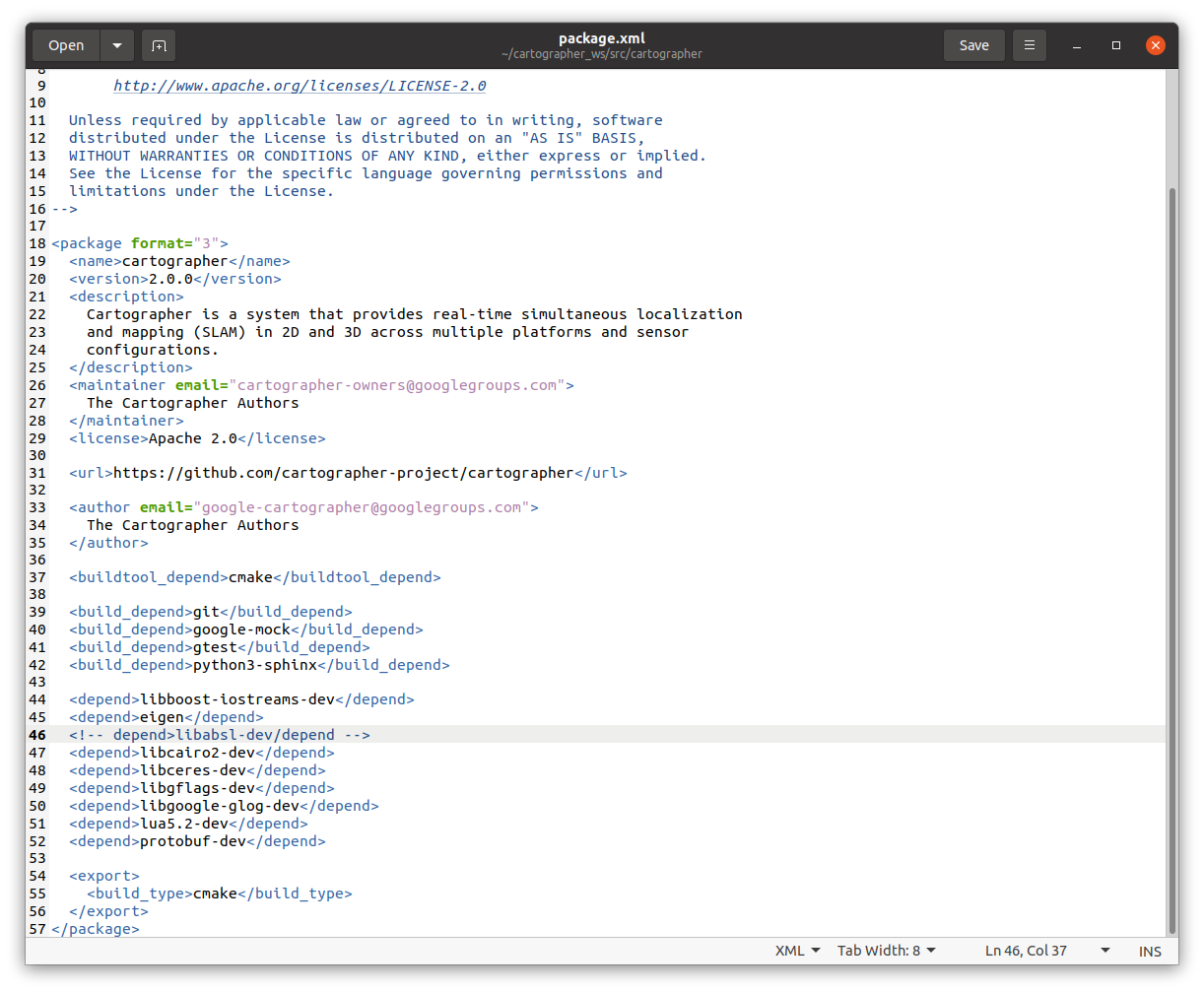
Task: Click the build_depend git line
Action: point(211,612)
